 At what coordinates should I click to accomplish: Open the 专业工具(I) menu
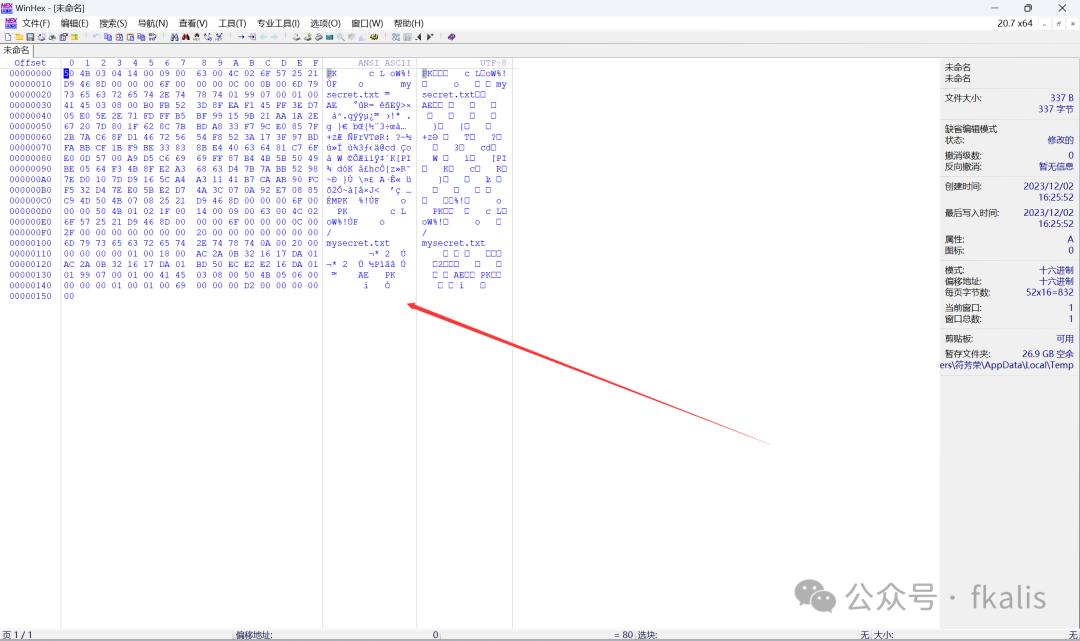(278, 23)
